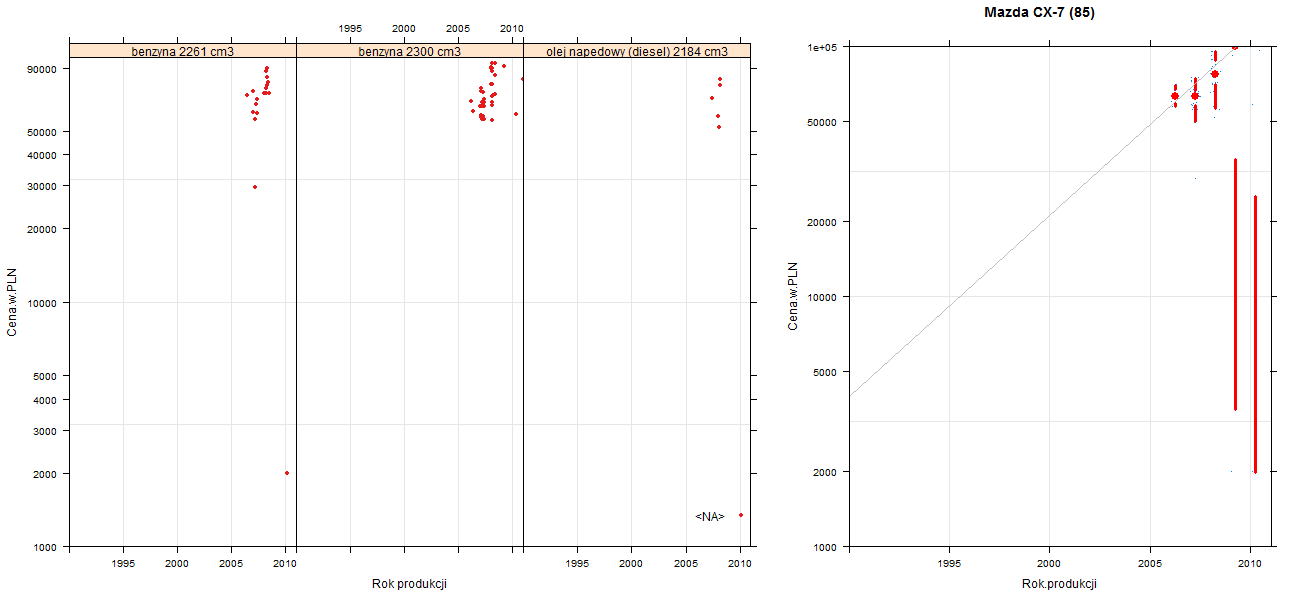
Task: Click the '2010' x-axis tick of the Mazda chart
Action: point(1250,564)
